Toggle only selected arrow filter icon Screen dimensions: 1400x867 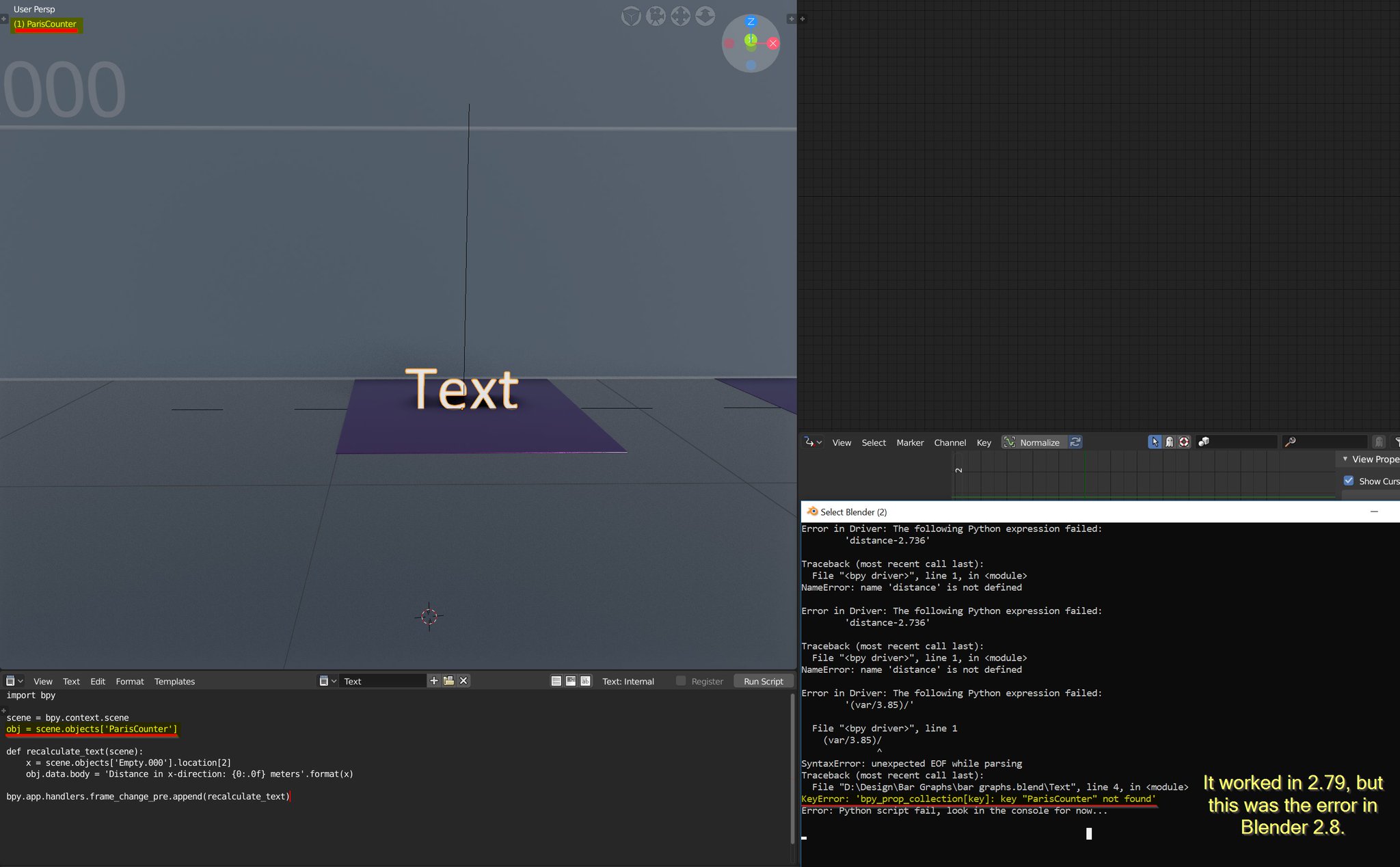(1155, 442)
